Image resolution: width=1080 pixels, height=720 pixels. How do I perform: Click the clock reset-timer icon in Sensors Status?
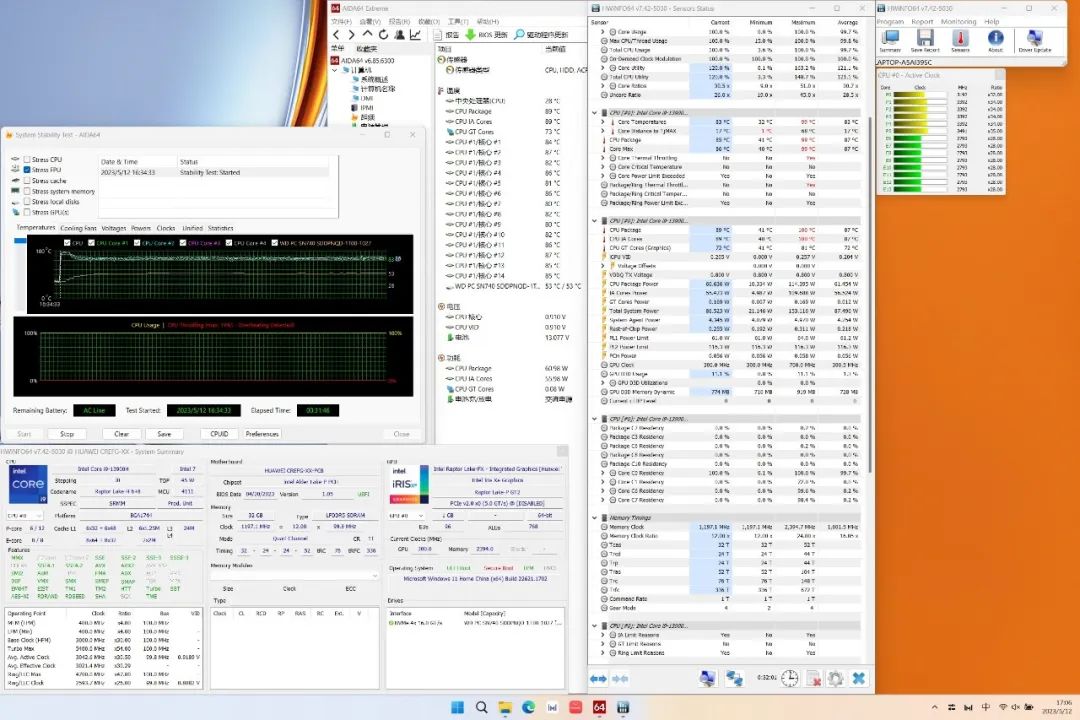(x=789, y=678)
